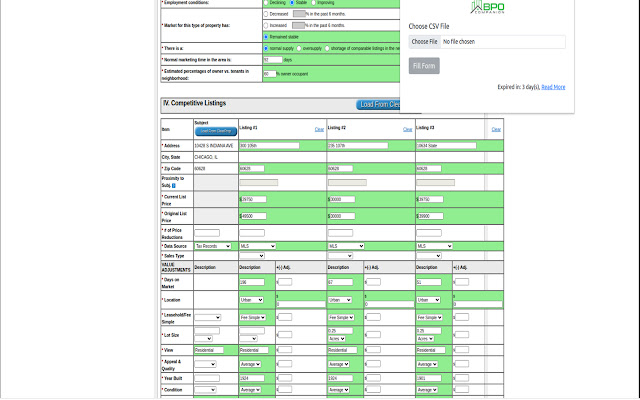
Task: Select the Improving employment conditions radio
Action: [x=314, y=3]
